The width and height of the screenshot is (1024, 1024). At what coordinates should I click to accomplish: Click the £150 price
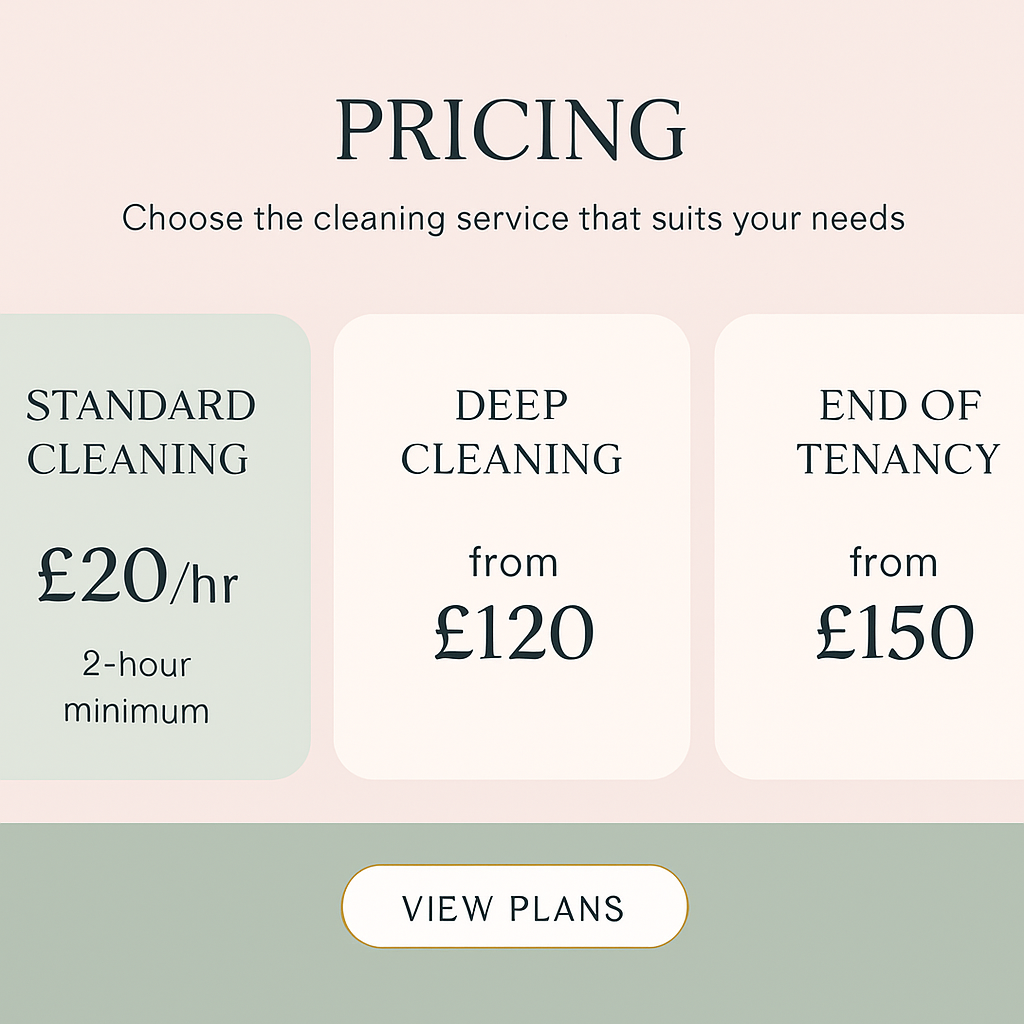[895, 632]
